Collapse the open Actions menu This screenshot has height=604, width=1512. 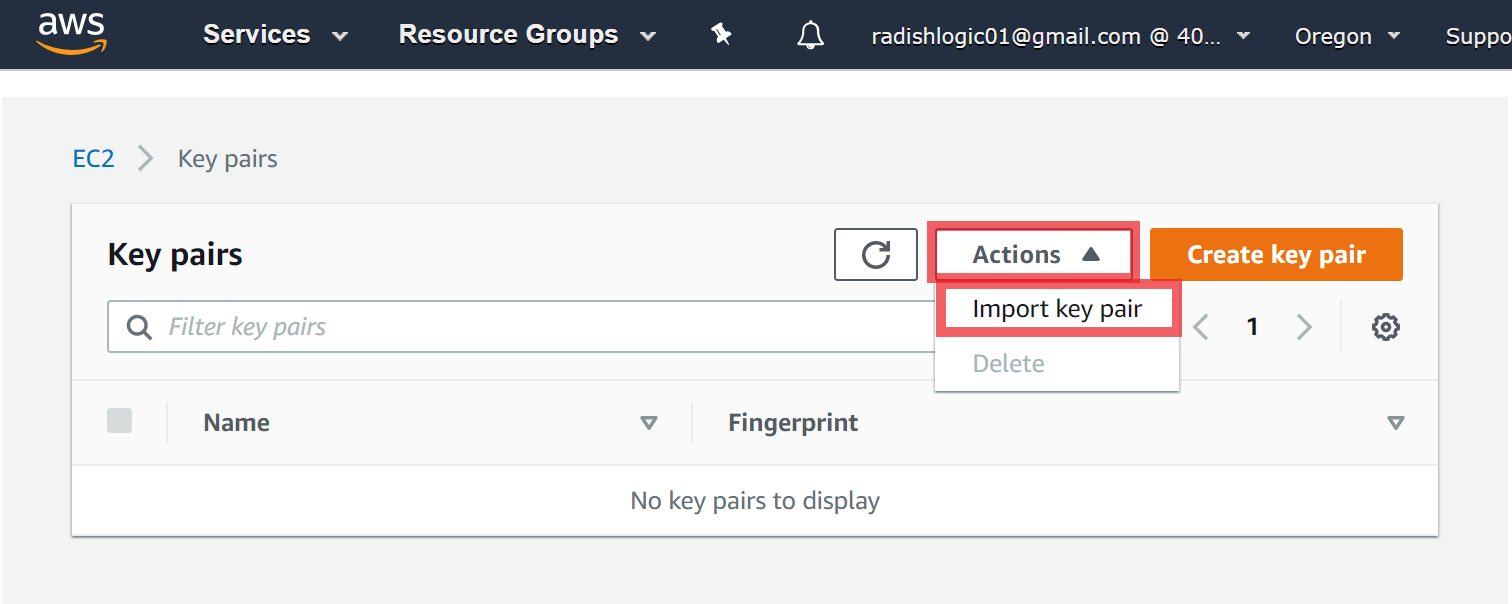coord(1031,254)
